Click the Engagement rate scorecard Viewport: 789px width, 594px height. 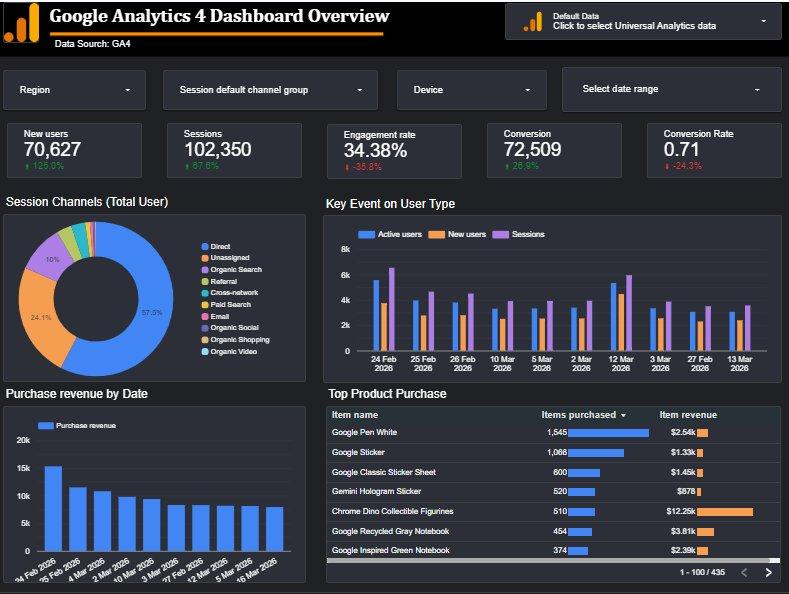394,151
